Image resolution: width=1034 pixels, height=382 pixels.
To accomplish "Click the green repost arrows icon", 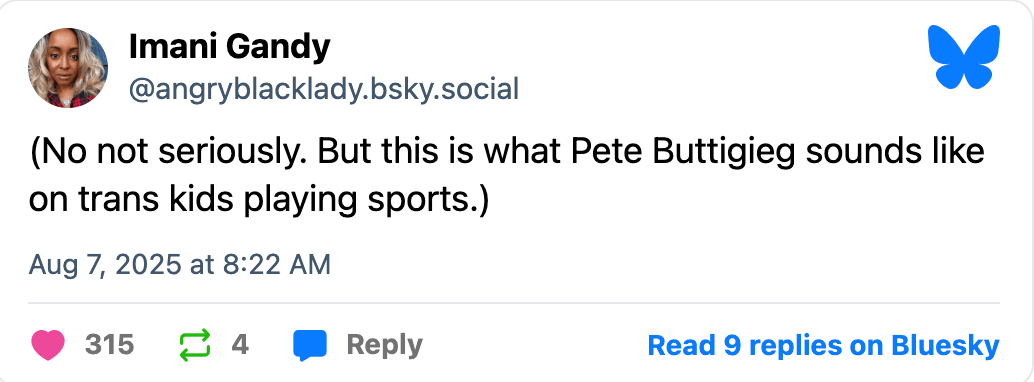I will click(x=195, y=345).
